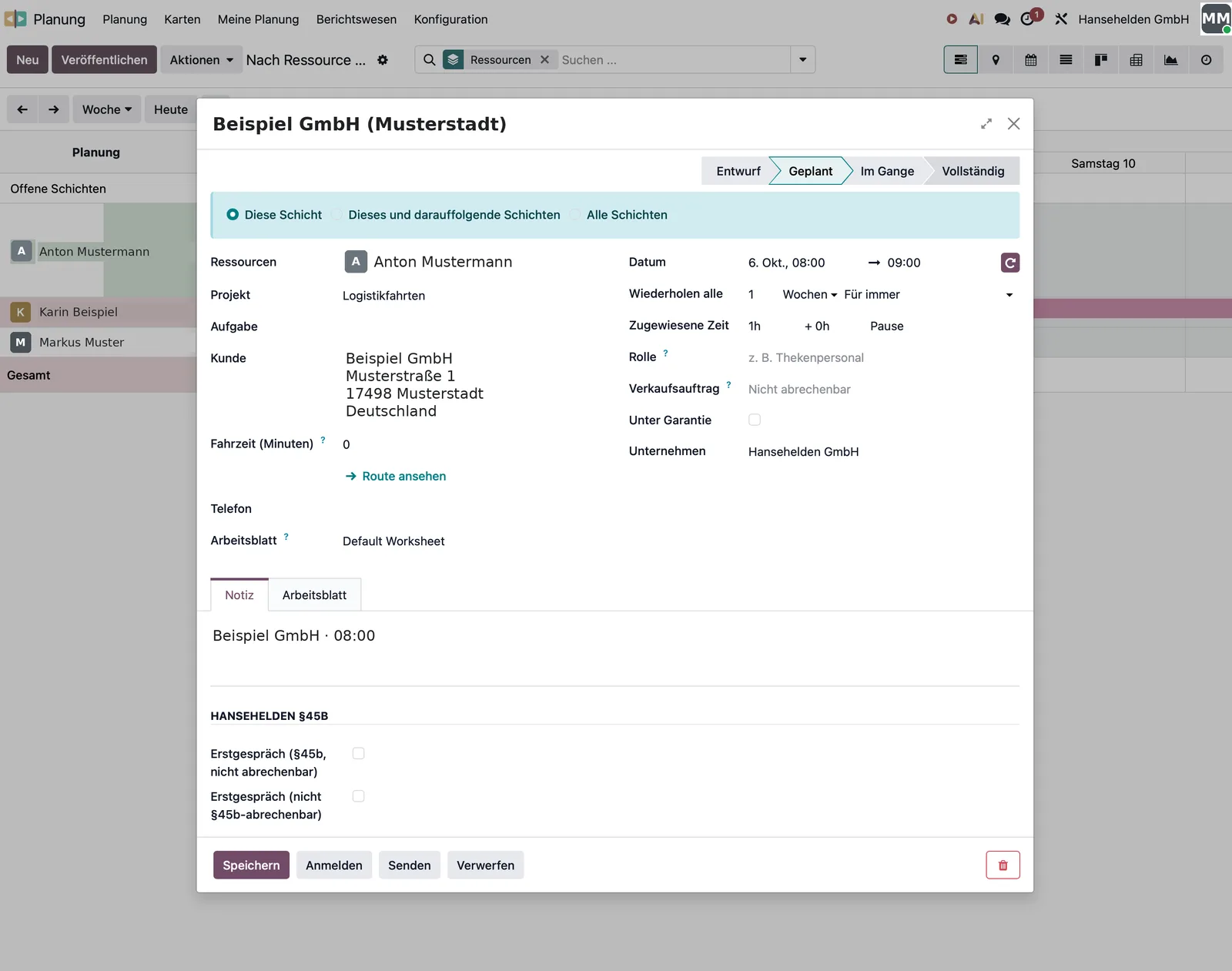1232x971 pixels.
Task: Click the purple recurrence refresh icon
Action: pos(1010,263)
